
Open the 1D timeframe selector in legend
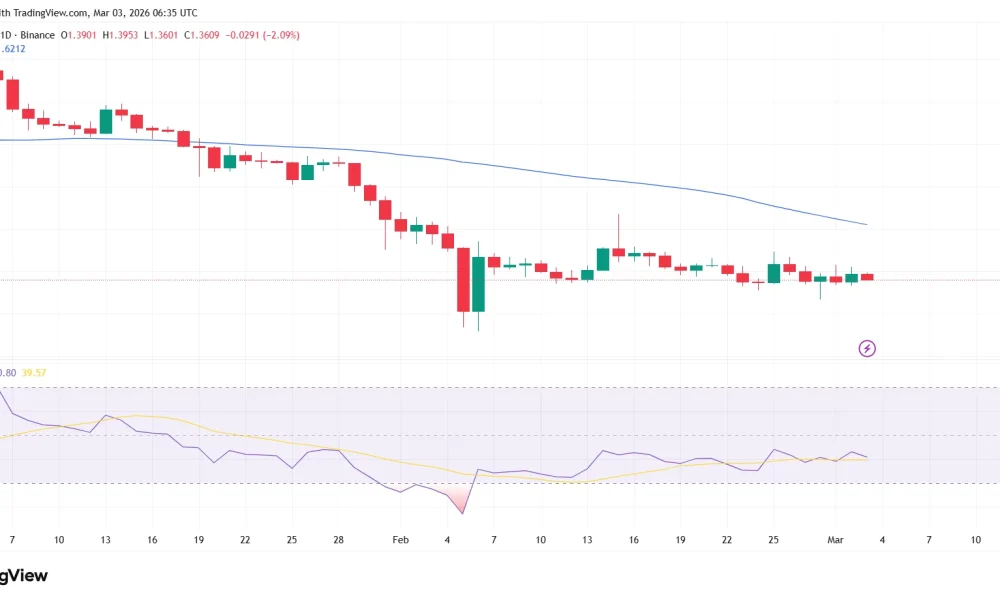point(6,33)
